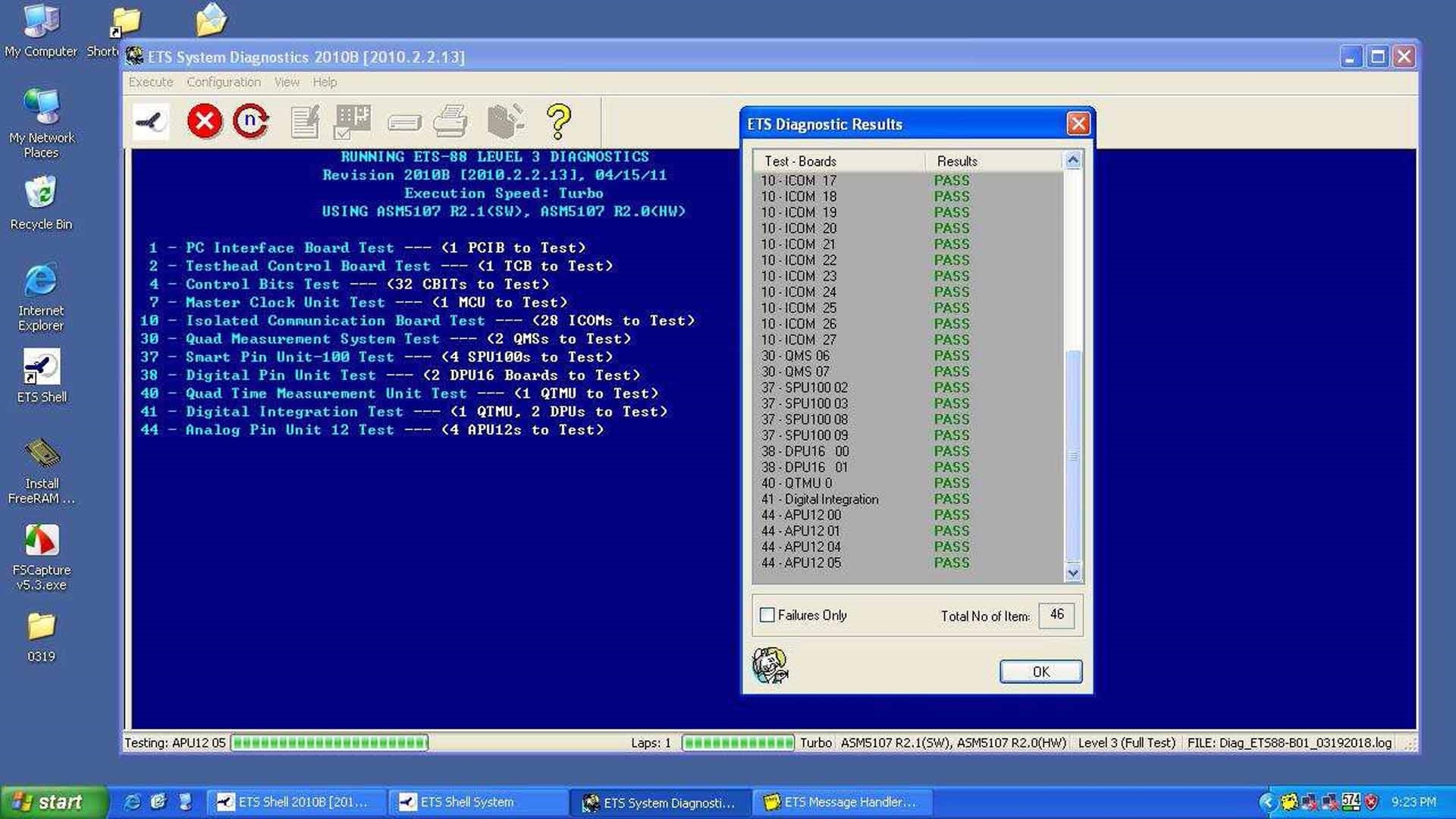The image size is (1456, 819).
Task: Click the printer toolbar icon
Action: click(450, 121)
